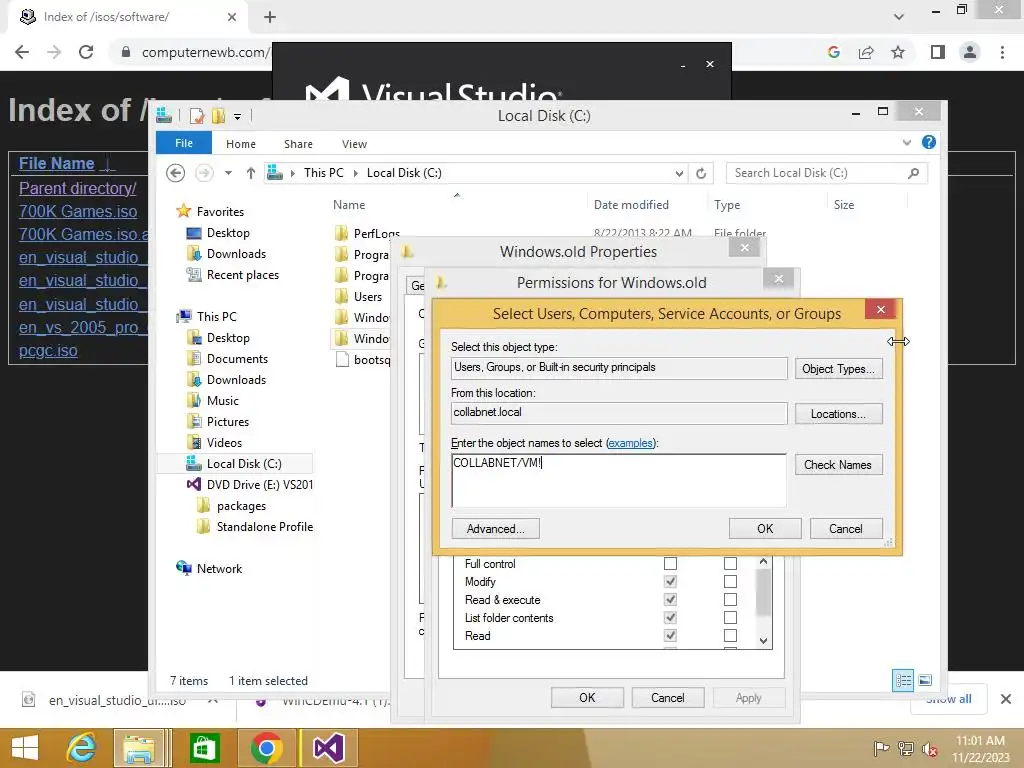Cancel the Select Users dialog

(846, 529)
